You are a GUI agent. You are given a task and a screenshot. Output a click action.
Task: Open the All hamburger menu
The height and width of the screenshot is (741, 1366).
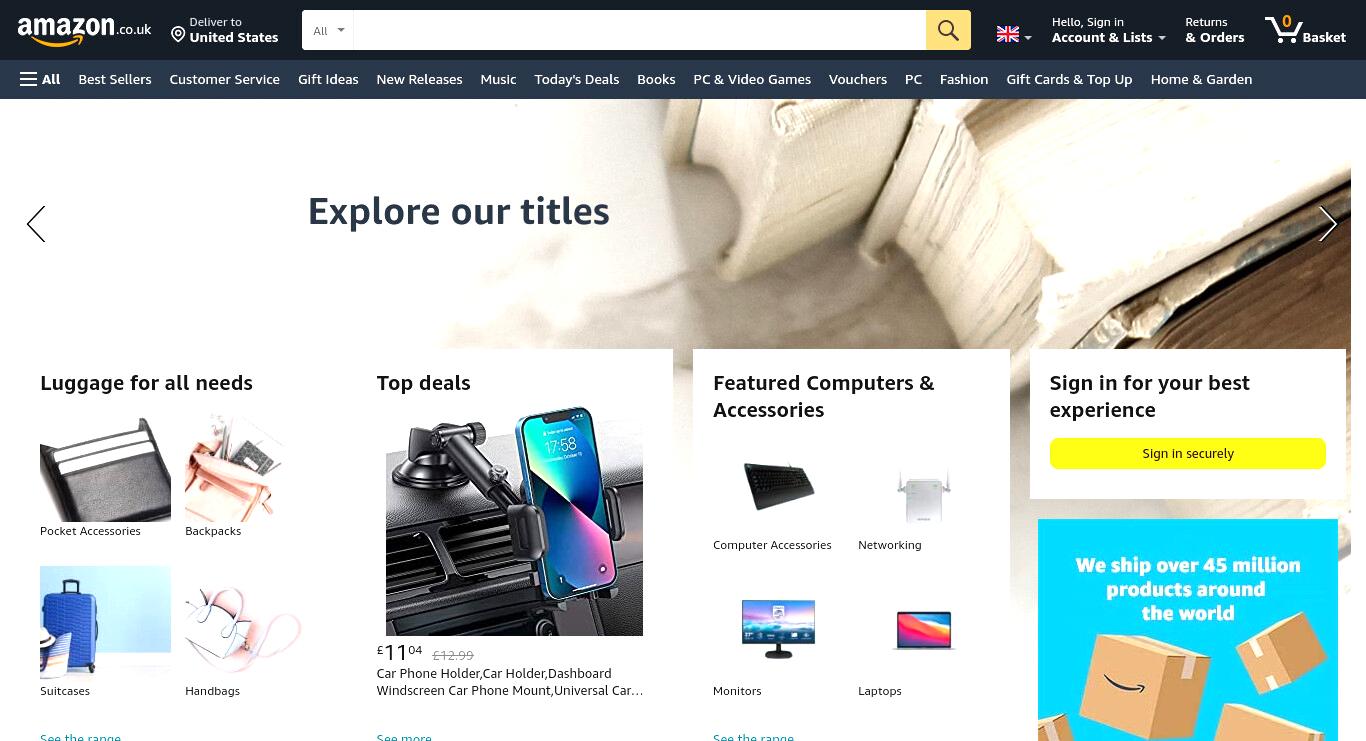click(40, 79)
